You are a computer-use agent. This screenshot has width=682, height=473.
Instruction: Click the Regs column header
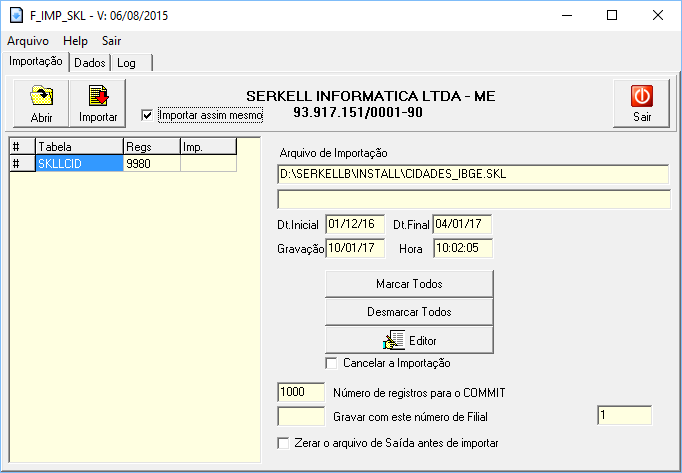tap(152, 147)
